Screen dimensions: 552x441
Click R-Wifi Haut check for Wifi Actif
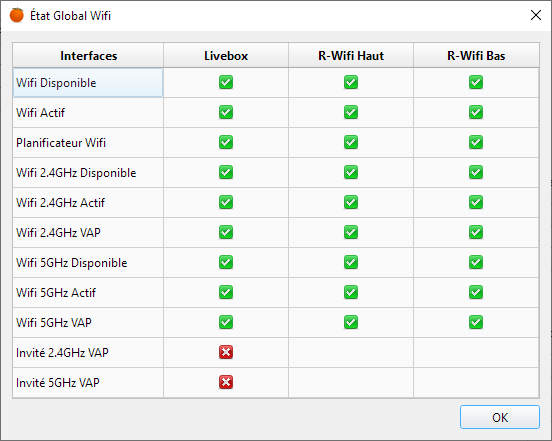point(351,112)
